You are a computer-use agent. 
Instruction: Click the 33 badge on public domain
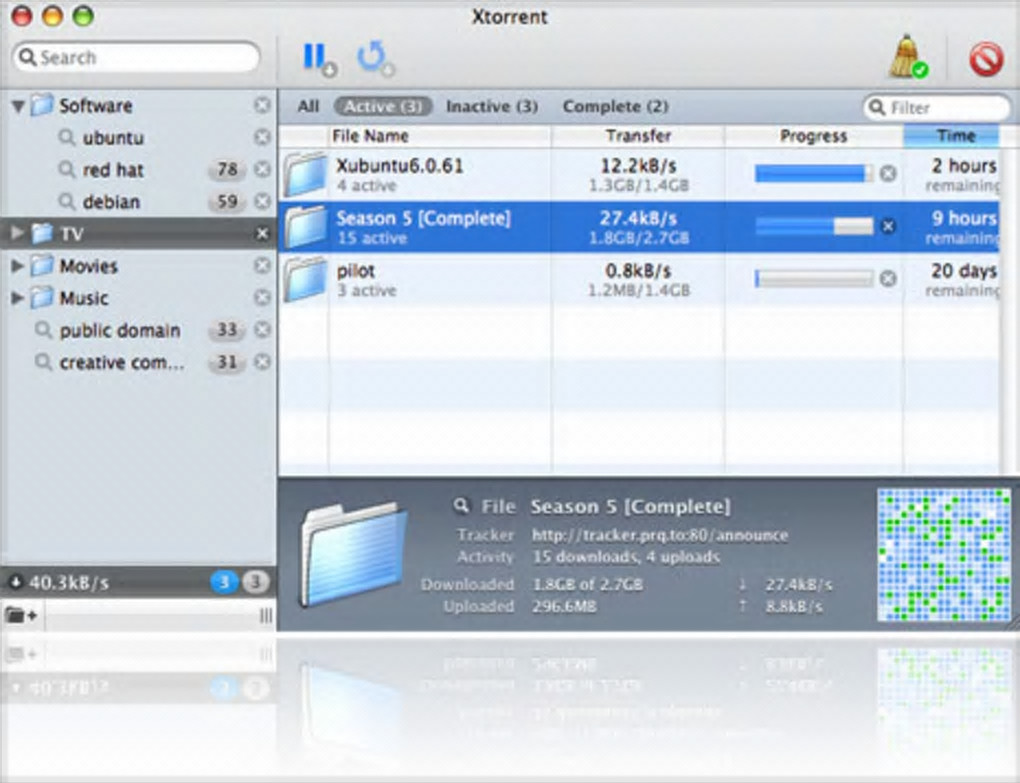(x=227, y=330)
